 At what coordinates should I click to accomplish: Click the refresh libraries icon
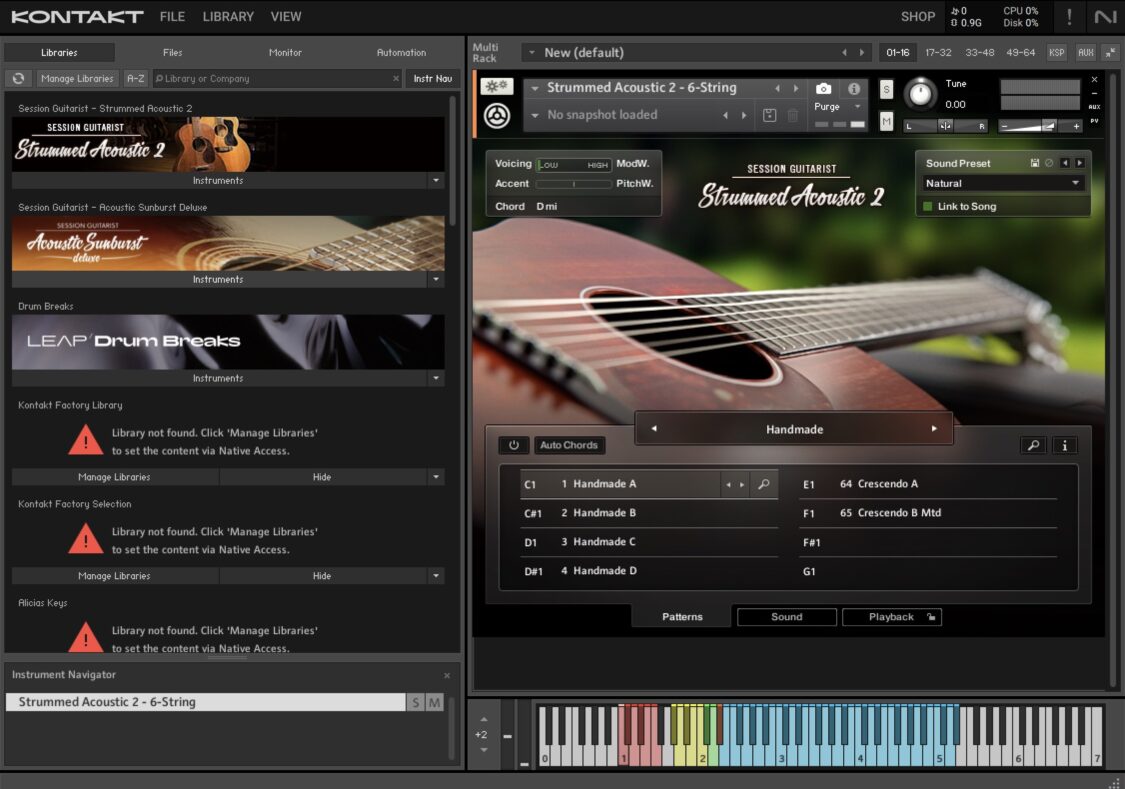[x=18, y=78]
